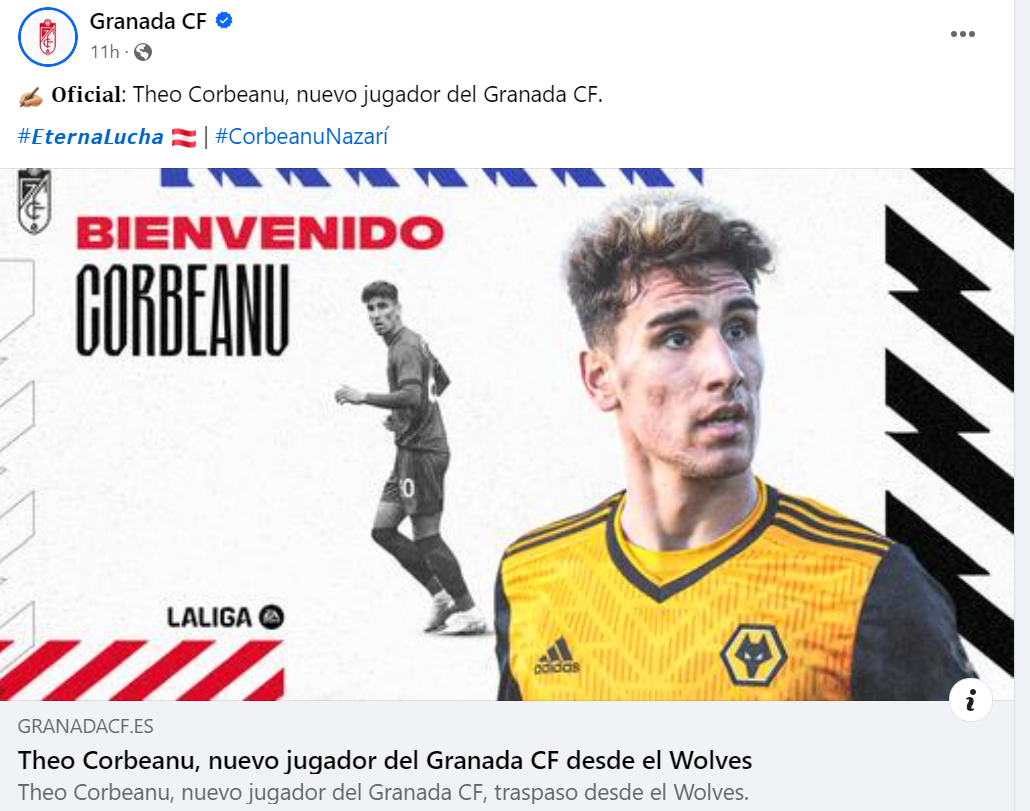The width and height of the screenshot is (1030, 811).
Task: Click the globe public-audience icon
Action: click(143, 52)
